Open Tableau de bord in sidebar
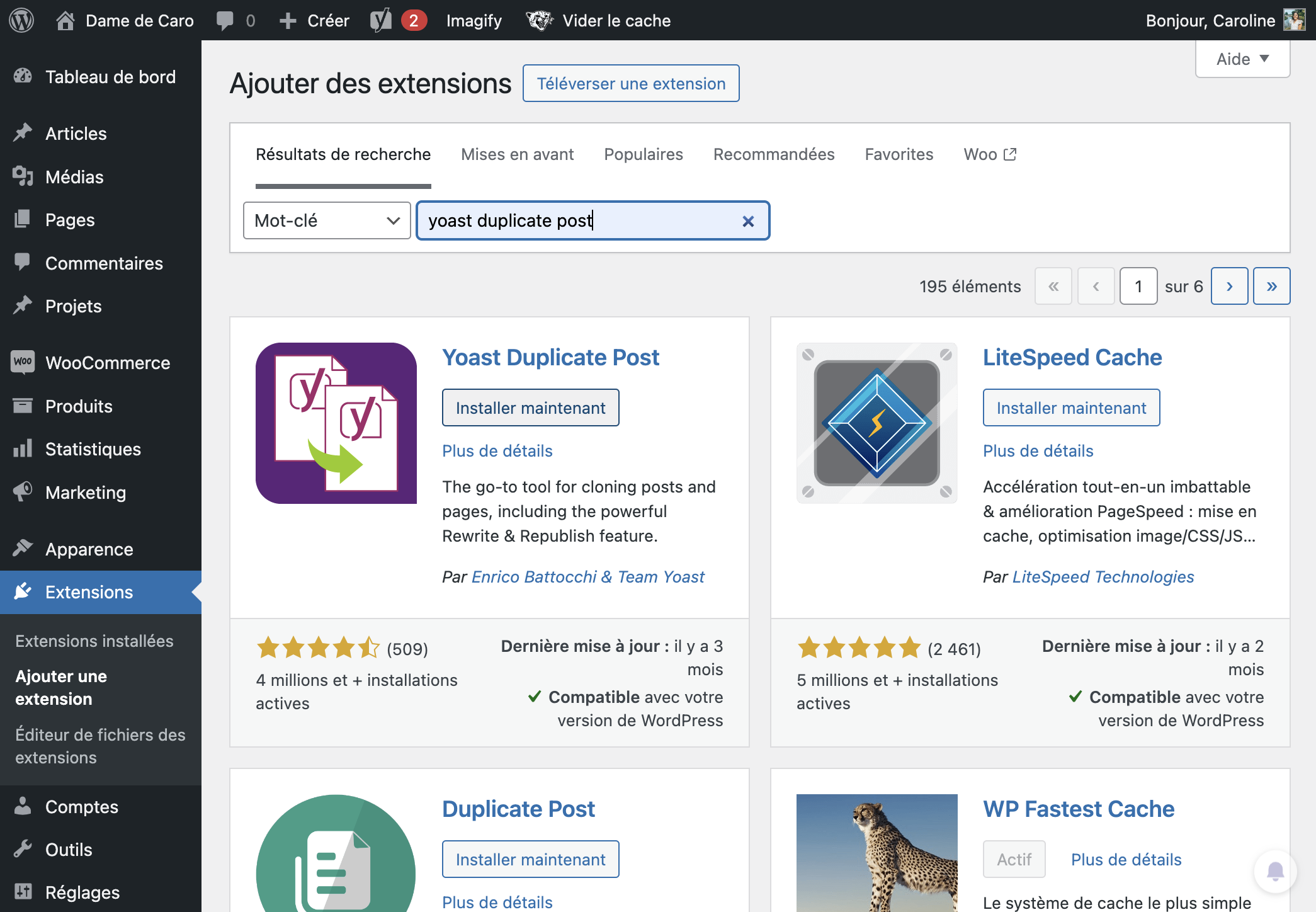Screen dimensions: 1316x912 [101, 77]
